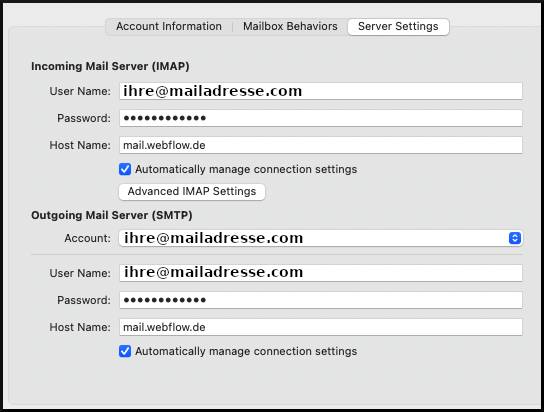
Task: Select the Server Settings tab
Action: (x=398, y=26)
